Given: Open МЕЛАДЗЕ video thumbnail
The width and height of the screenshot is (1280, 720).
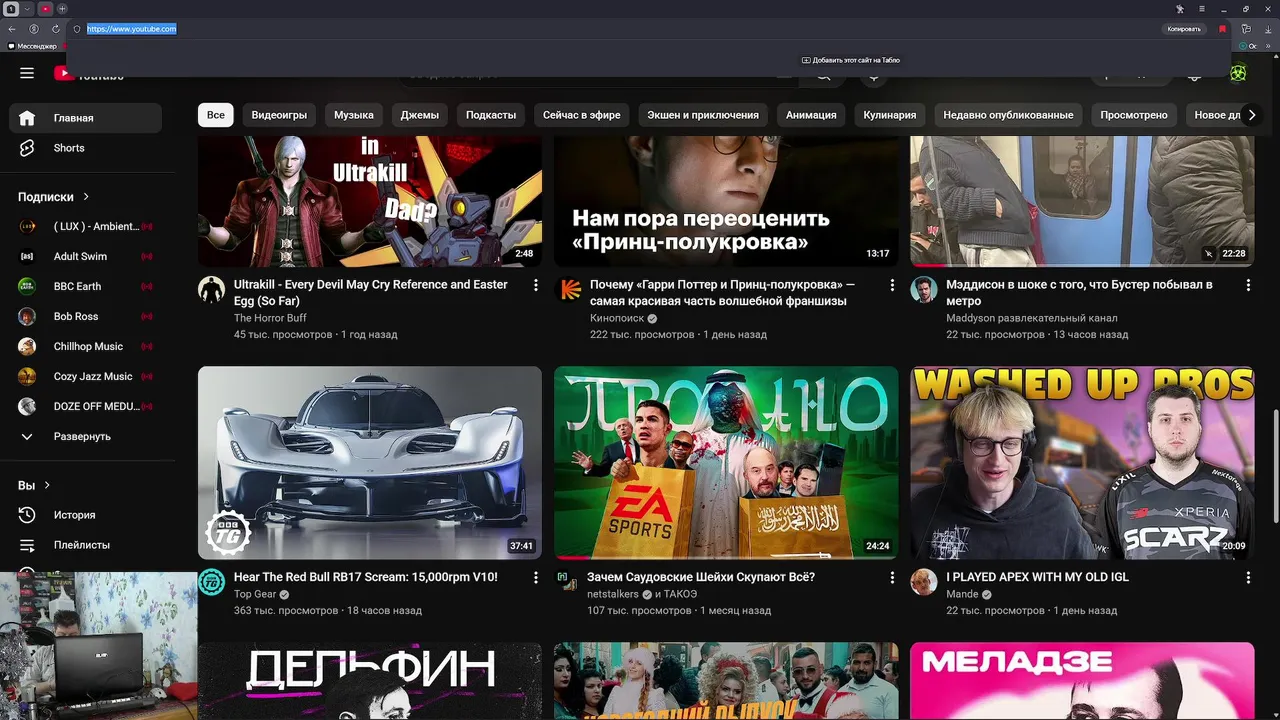Looking at the screenshot, I should tap(1082, 681).
